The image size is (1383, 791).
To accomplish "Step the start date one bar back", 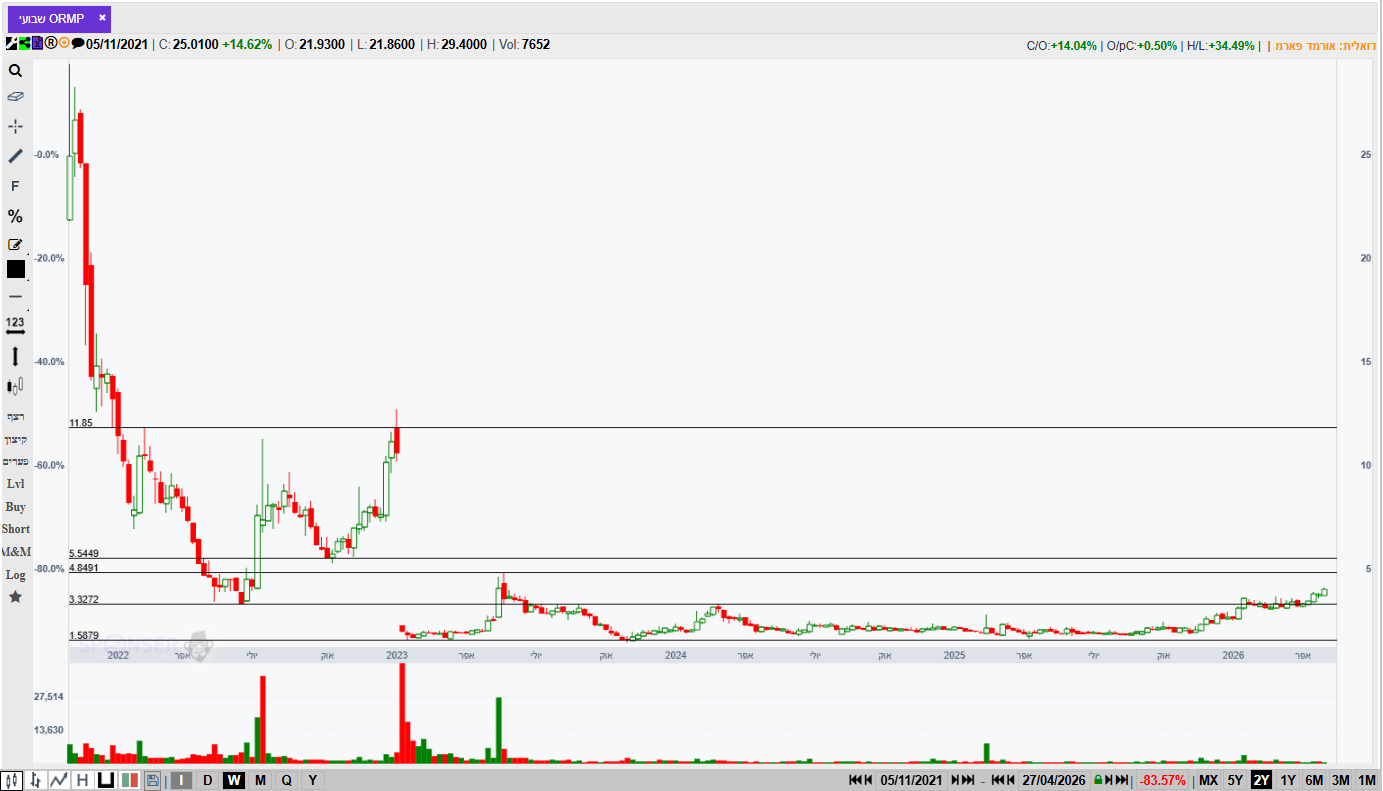I will point(868,780).
